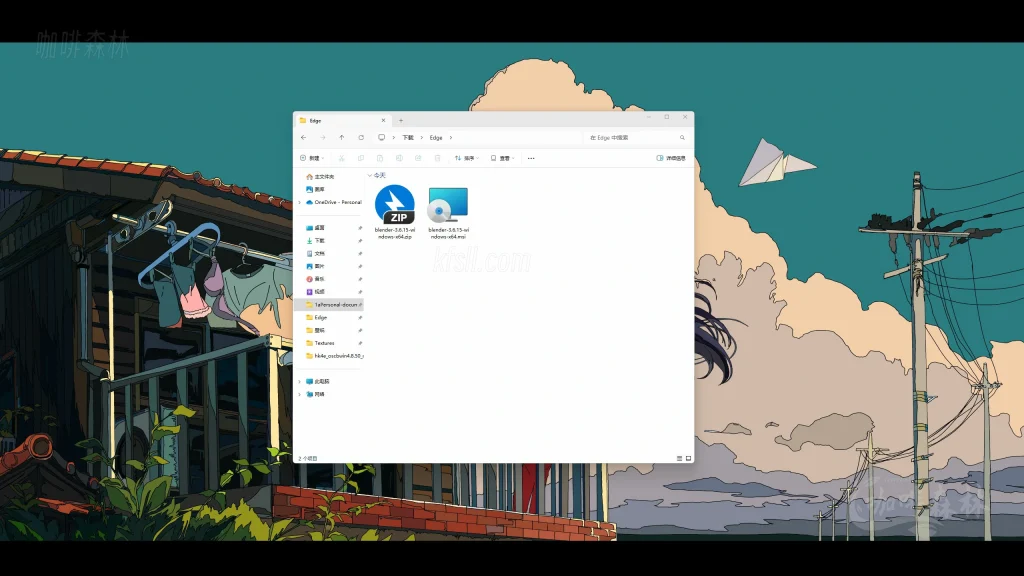This screenshot has width=1024, height=576.
Task: Open Home in the navigation pane
Action: [323, 176]
